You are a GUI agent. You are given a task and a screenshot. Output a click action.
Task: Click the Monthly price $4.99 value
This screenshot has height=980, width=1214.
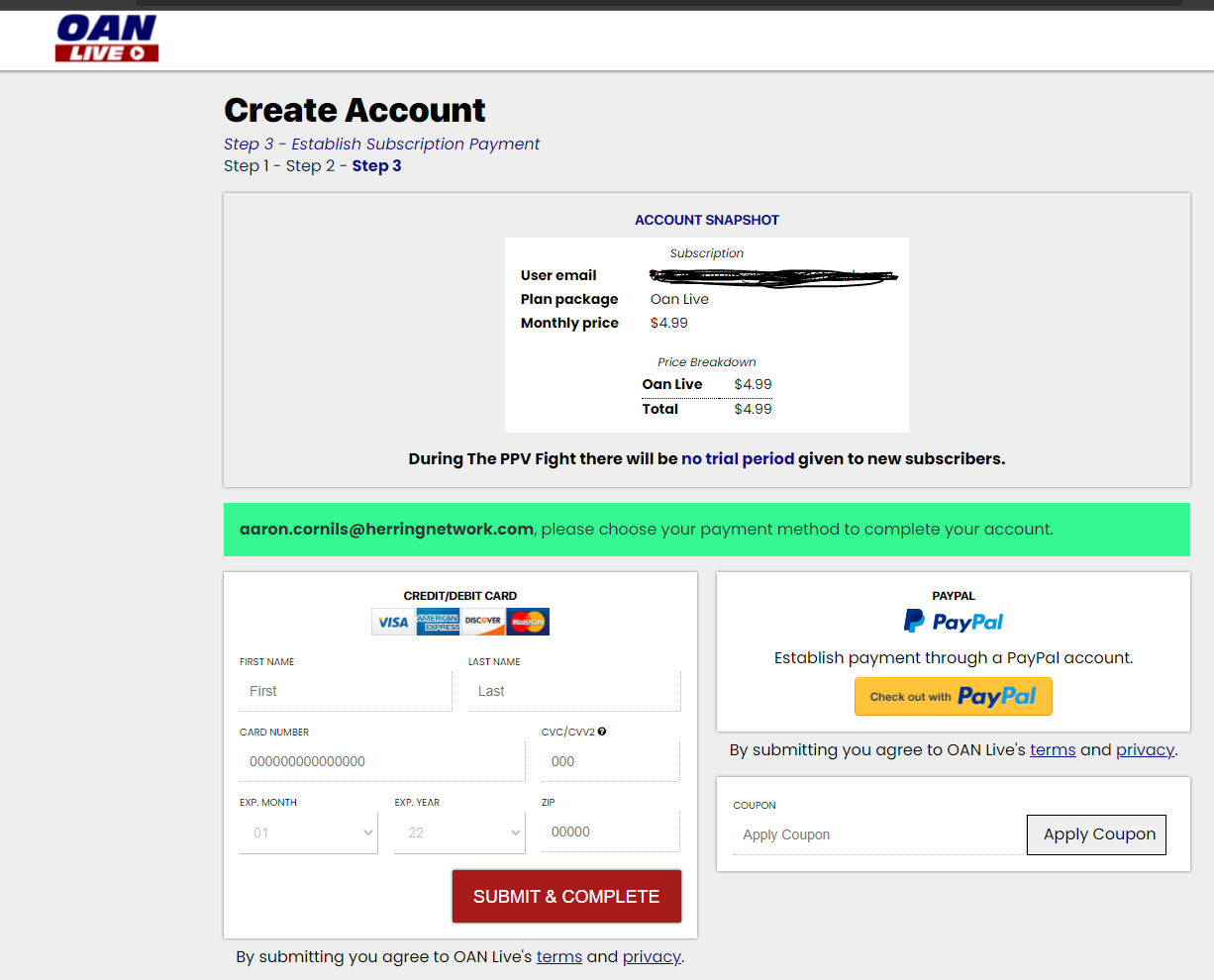click(669, 323)
